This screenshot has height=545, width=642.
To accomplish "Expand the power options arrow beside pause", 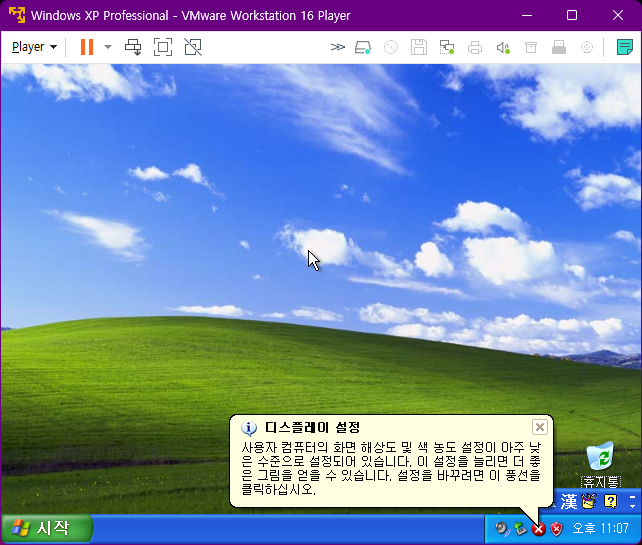I will pyautogui.click(x=108, y=47).
